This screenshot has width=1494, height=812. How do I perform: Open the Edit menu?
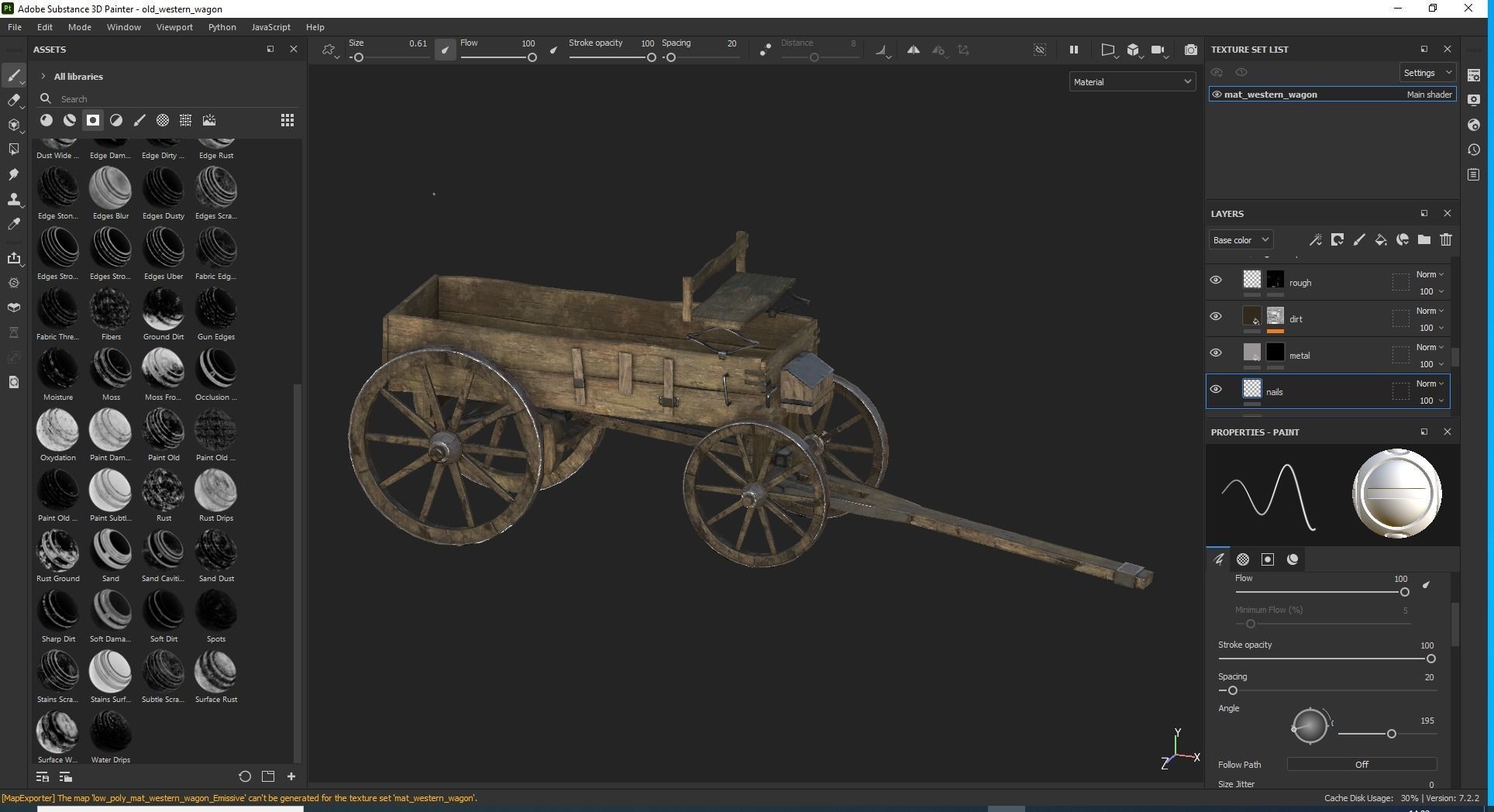pyautogui.click(x=45, y=27)
